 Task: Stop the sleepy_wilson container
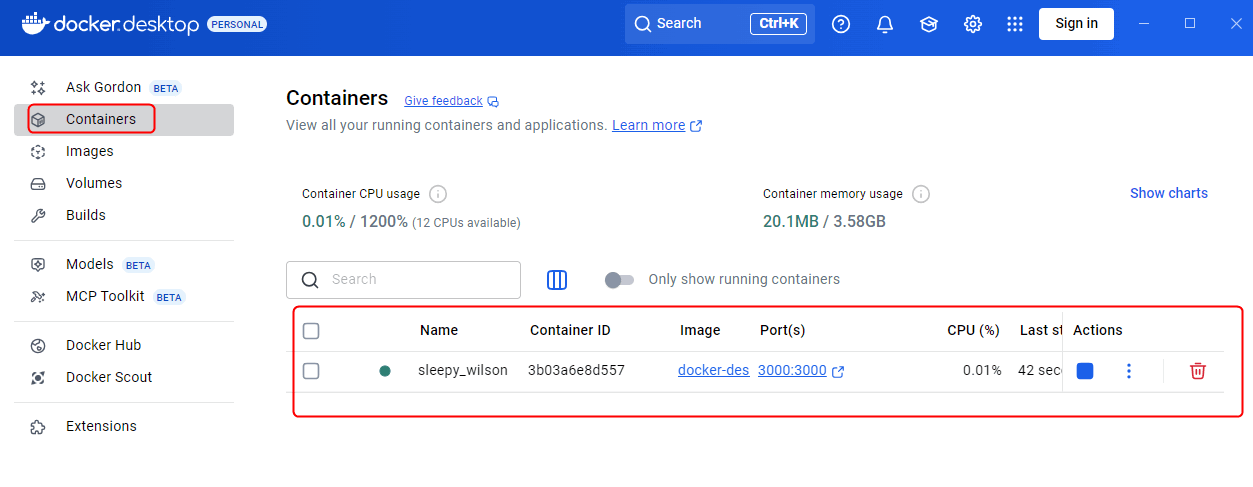point(1085,371)
